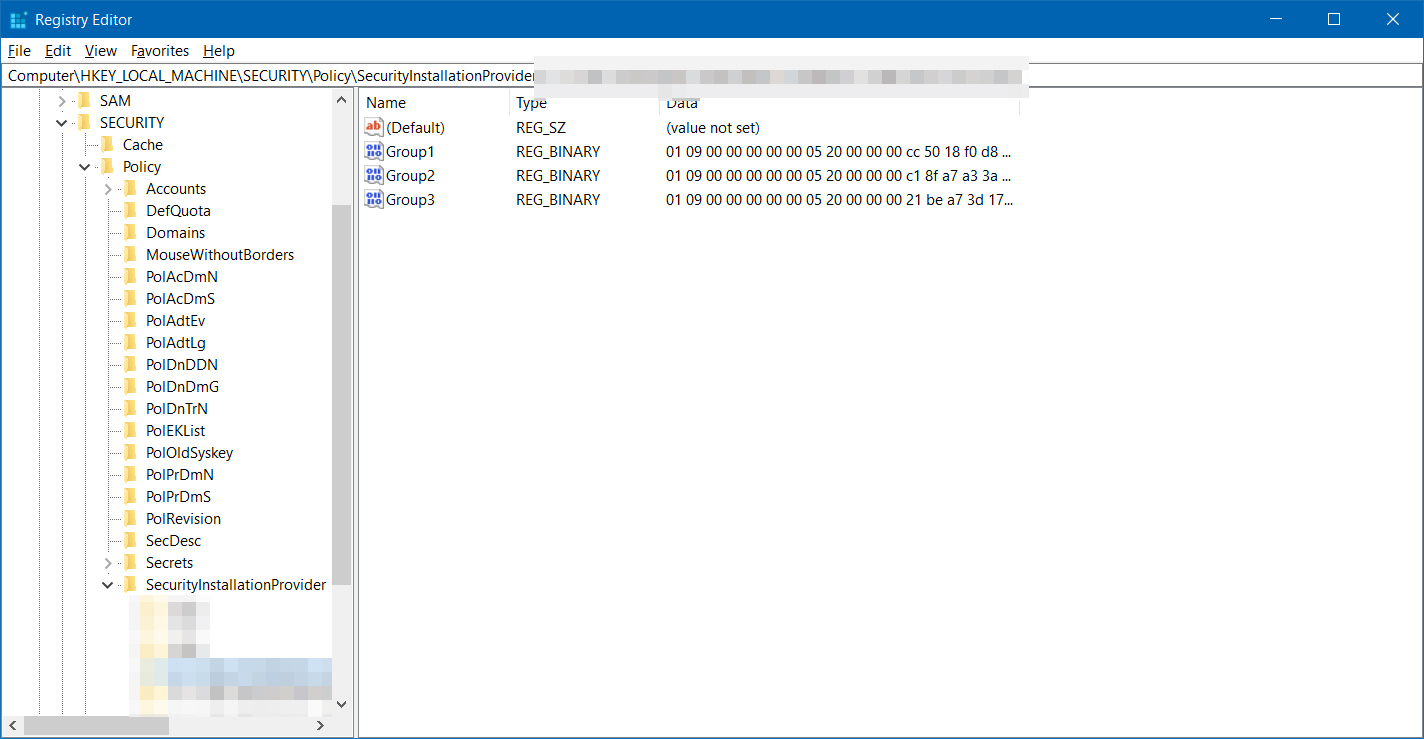Open the View menu

click(101, 51)
